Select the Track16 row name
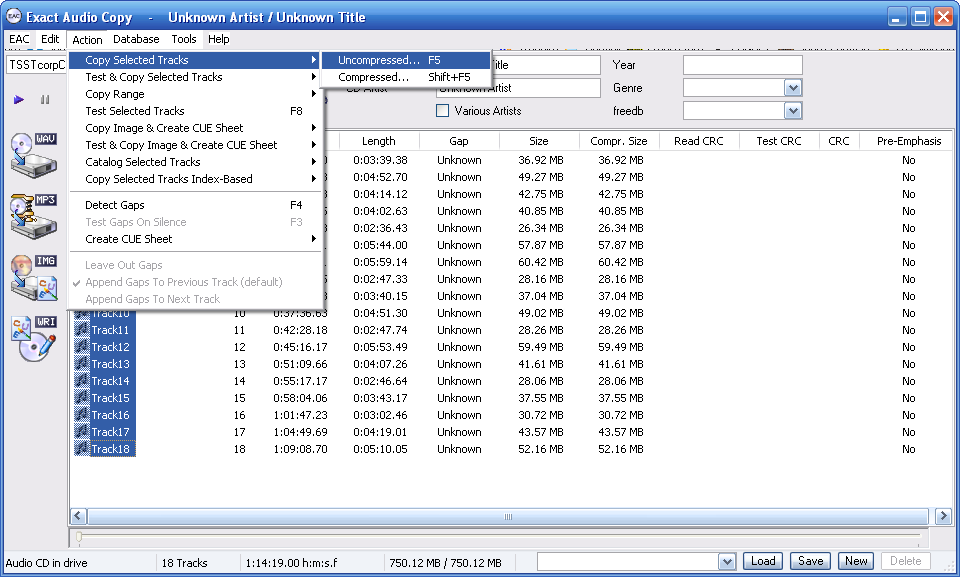This screenshot has height=577, width=960. point(111,415)
